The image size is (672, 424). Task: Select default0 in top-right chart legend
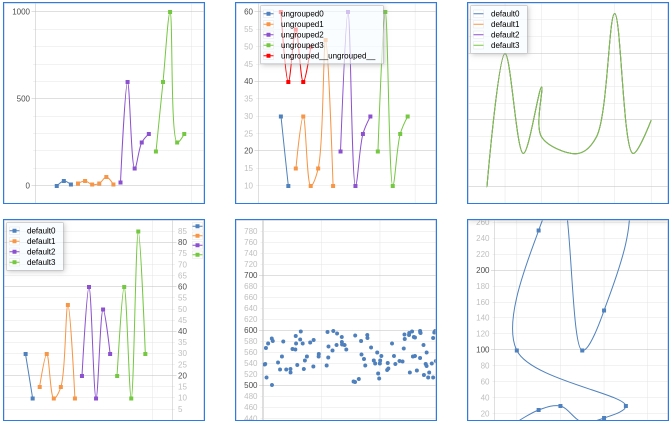pos(504,13)
